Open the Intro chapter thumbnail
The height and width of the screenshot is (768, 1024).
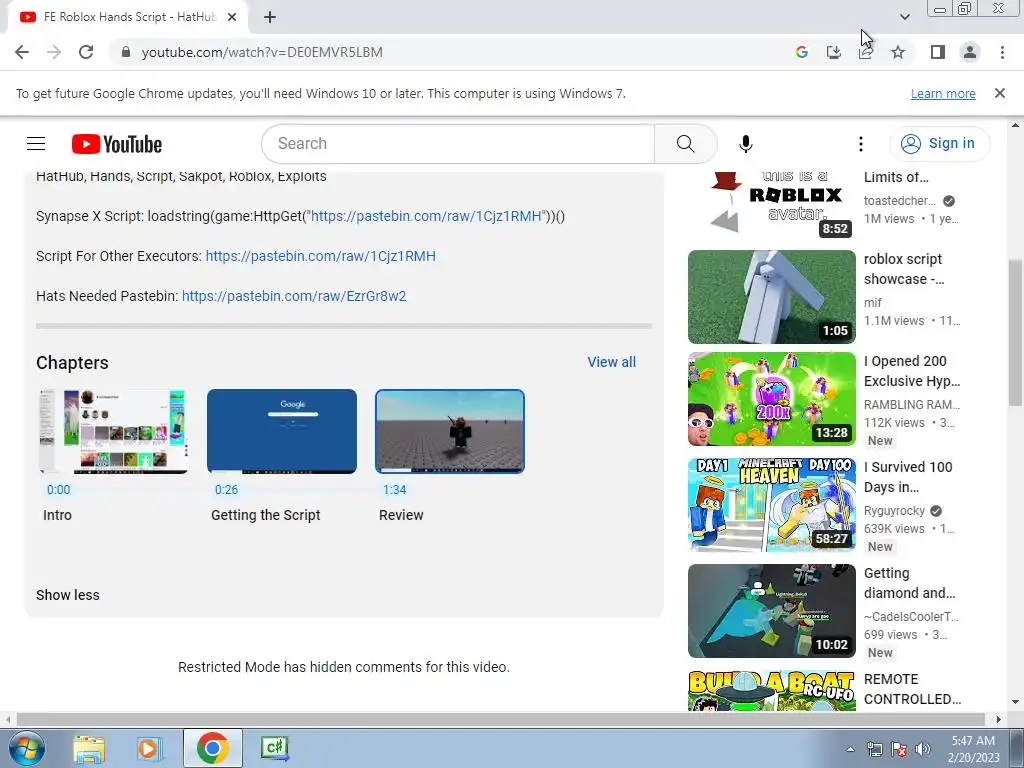(114, 431)
